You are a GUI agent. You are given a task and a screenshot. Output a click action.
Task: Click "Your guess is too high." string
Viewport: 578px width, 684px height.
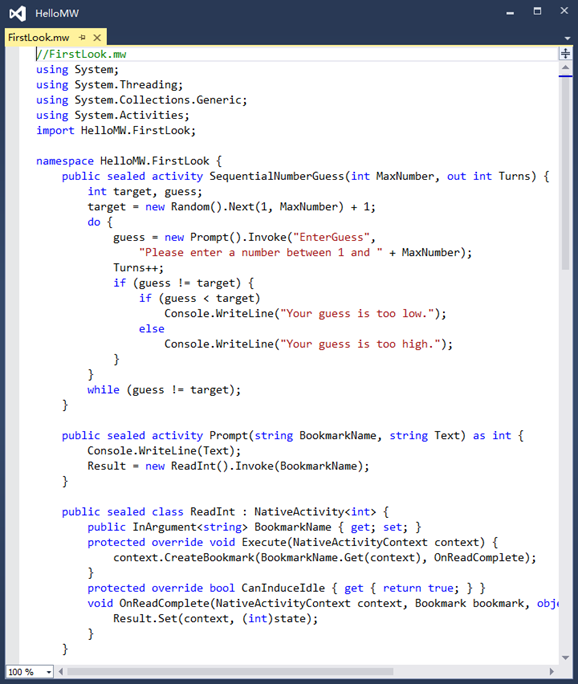point(360,344)
